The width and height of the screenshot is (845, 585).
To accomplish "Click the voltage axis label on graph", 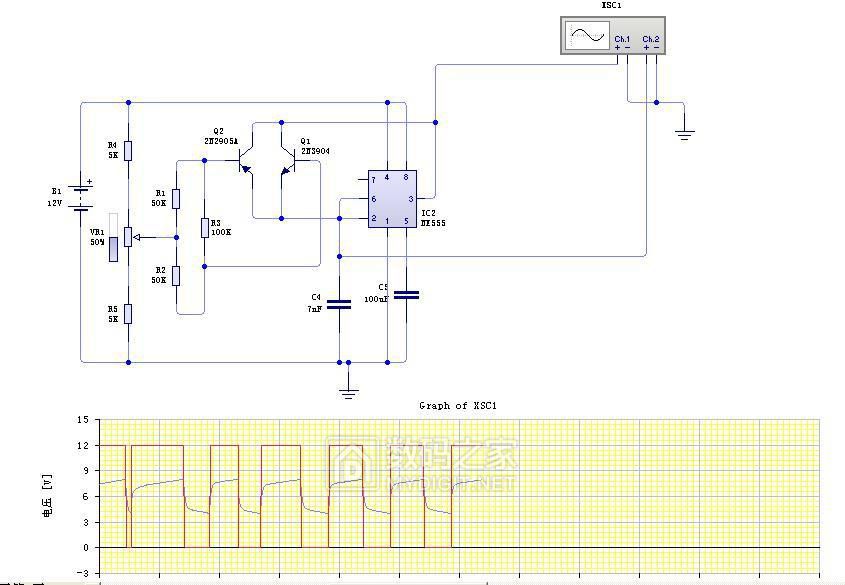I will pos(46,496).
